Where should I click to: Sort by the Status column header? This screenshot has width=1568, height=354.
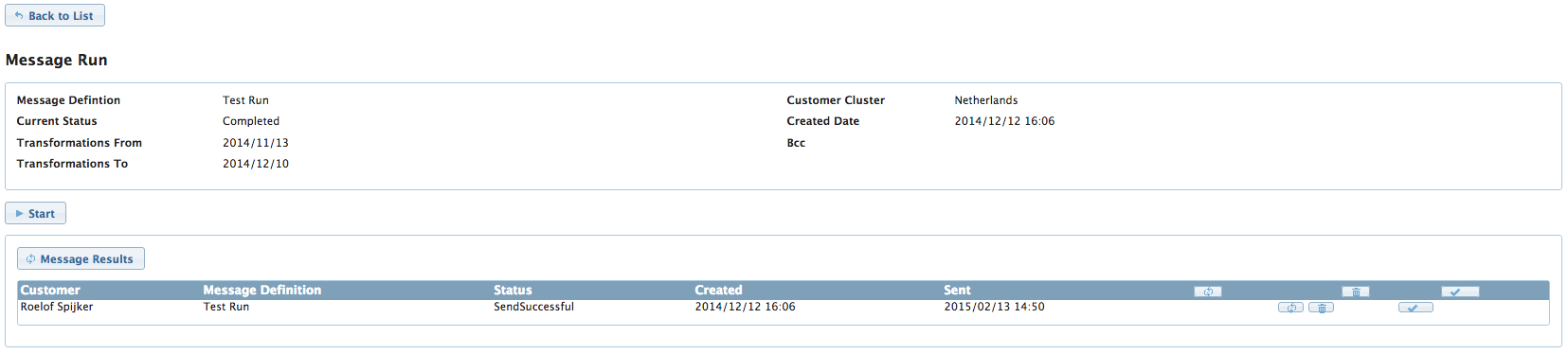513,291
